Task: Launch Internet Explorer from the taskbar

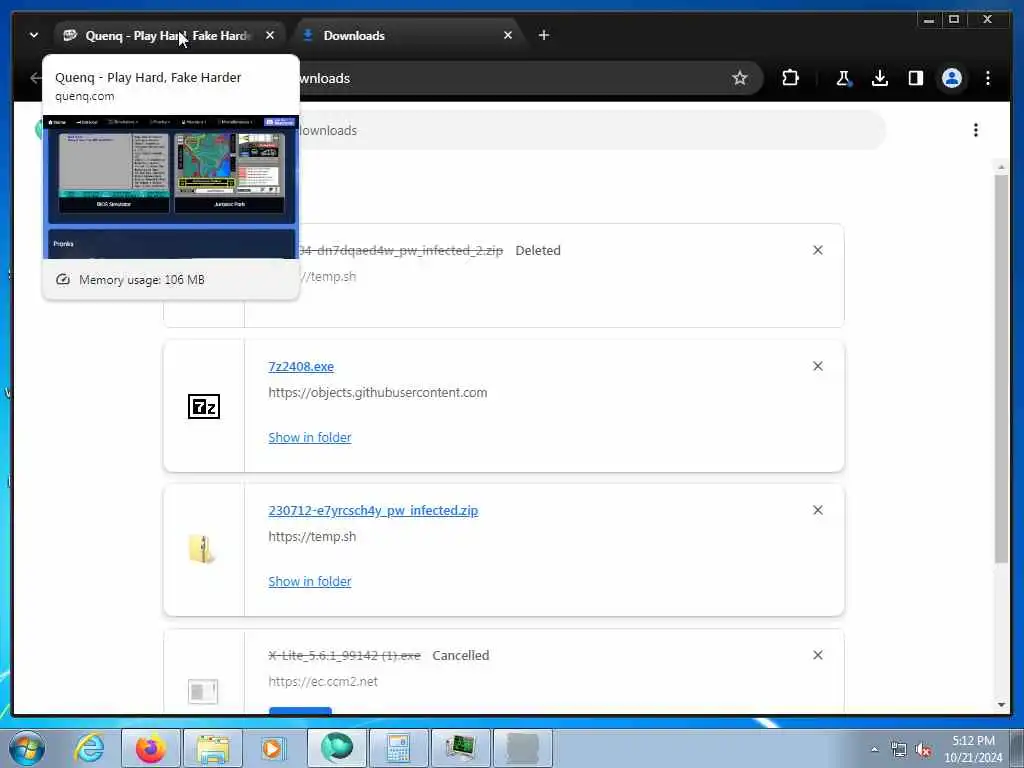Action: 89,748
